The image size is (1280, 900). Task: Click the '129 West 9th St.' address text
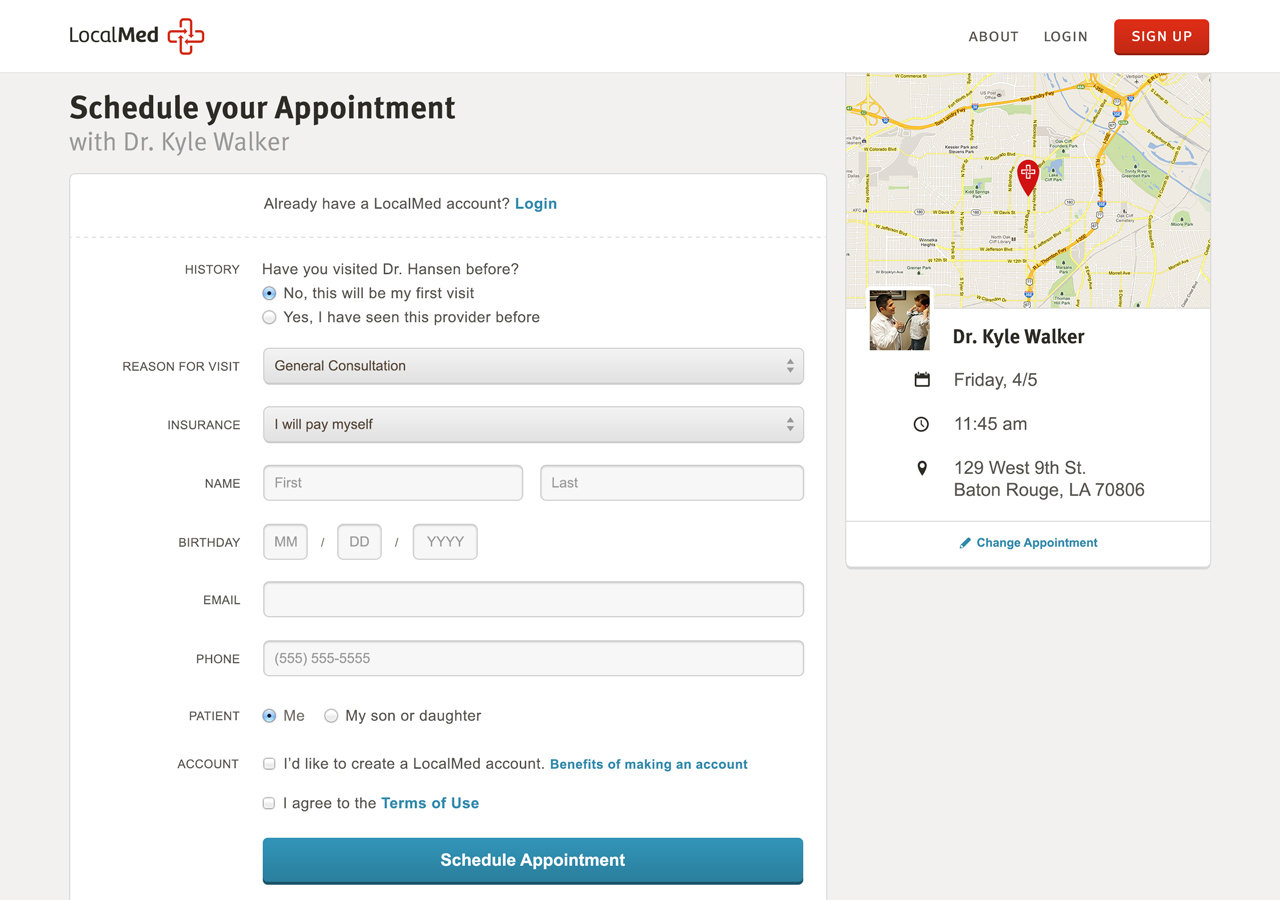point(1020,468)
